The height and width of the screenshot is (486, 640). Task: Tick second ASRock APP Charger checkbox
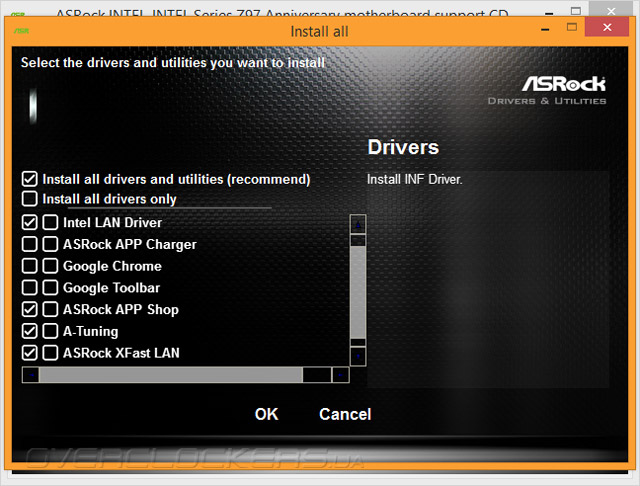[x=50, y=244]
